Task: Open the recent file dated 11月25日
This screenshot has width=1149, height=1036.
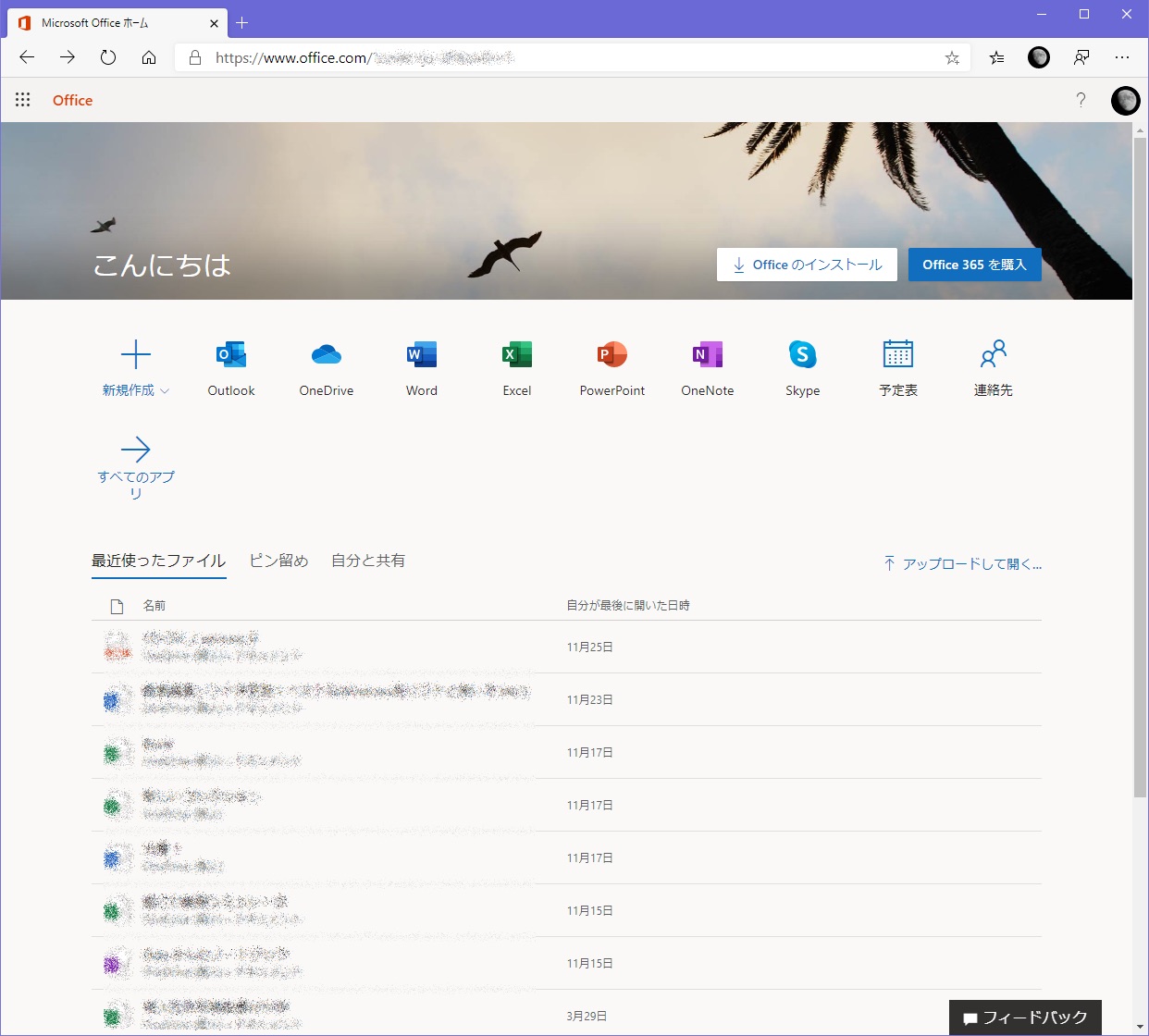Action: (566, 647)
